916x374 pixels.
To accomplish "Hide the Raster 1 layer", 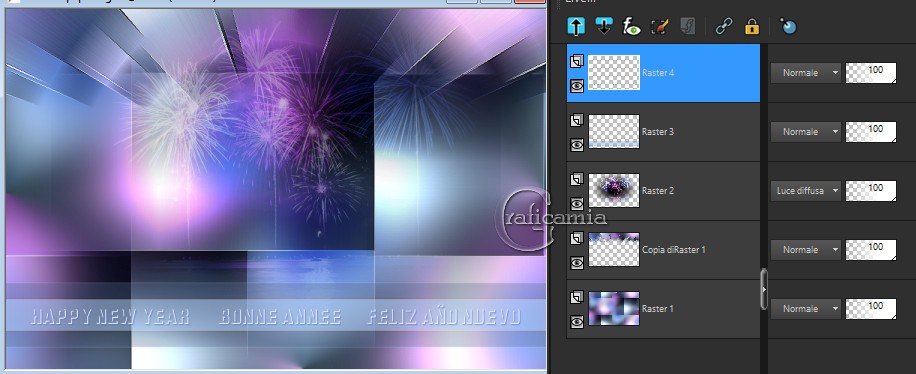I will point(577,321).
